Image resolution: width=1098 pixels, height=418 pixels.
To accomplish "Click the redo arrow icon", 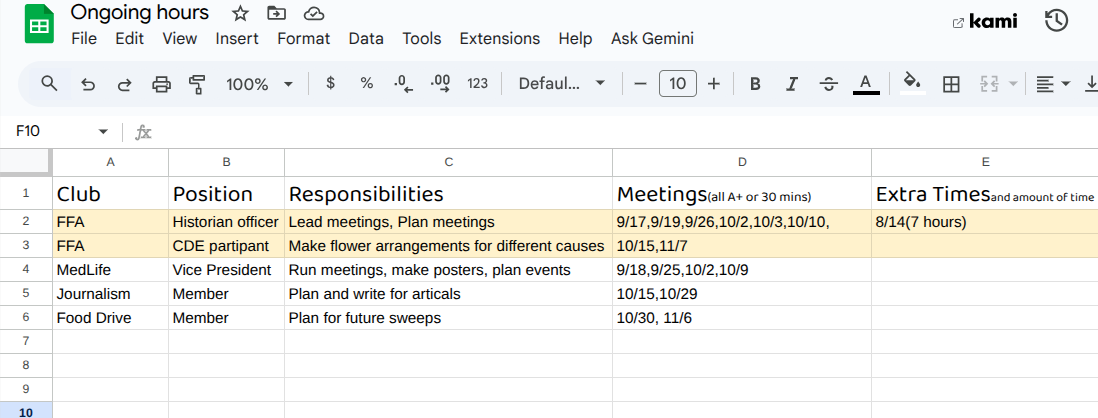I will pyautogui.click(x=124, y=84).
